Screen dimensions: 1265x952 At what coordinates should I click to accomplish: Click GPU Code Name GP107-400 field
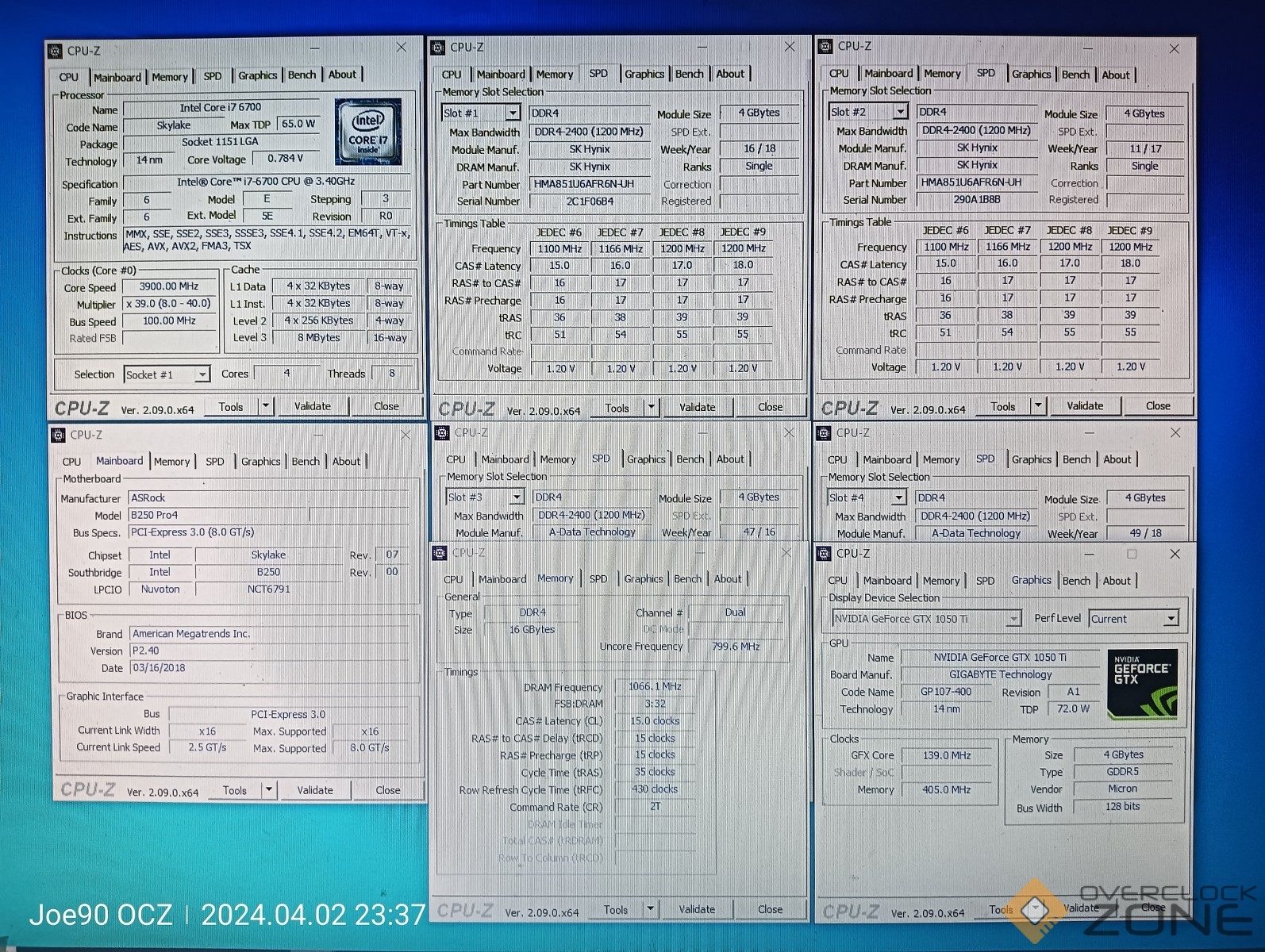tap(946, 692)
